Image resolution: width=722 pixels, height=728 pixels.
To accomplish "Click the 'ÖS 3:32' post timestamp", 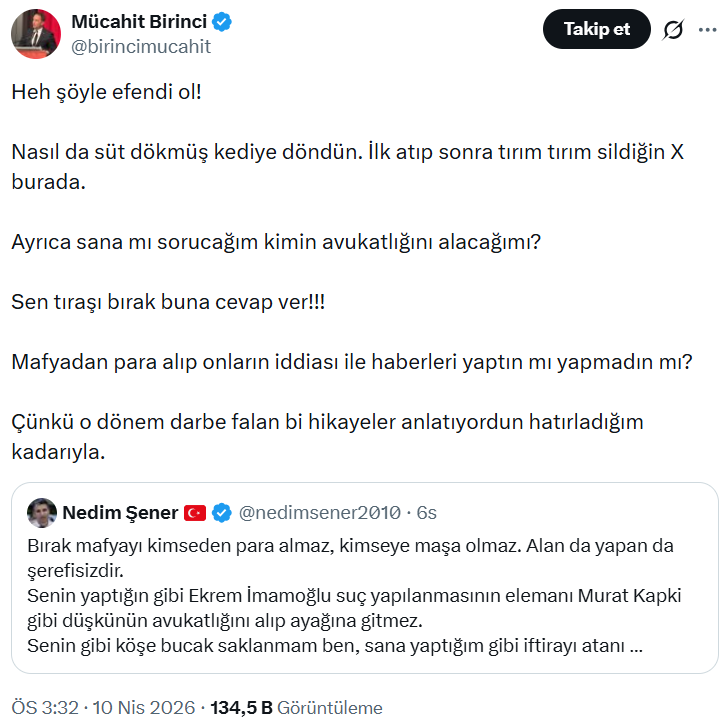I will (45, 707).
